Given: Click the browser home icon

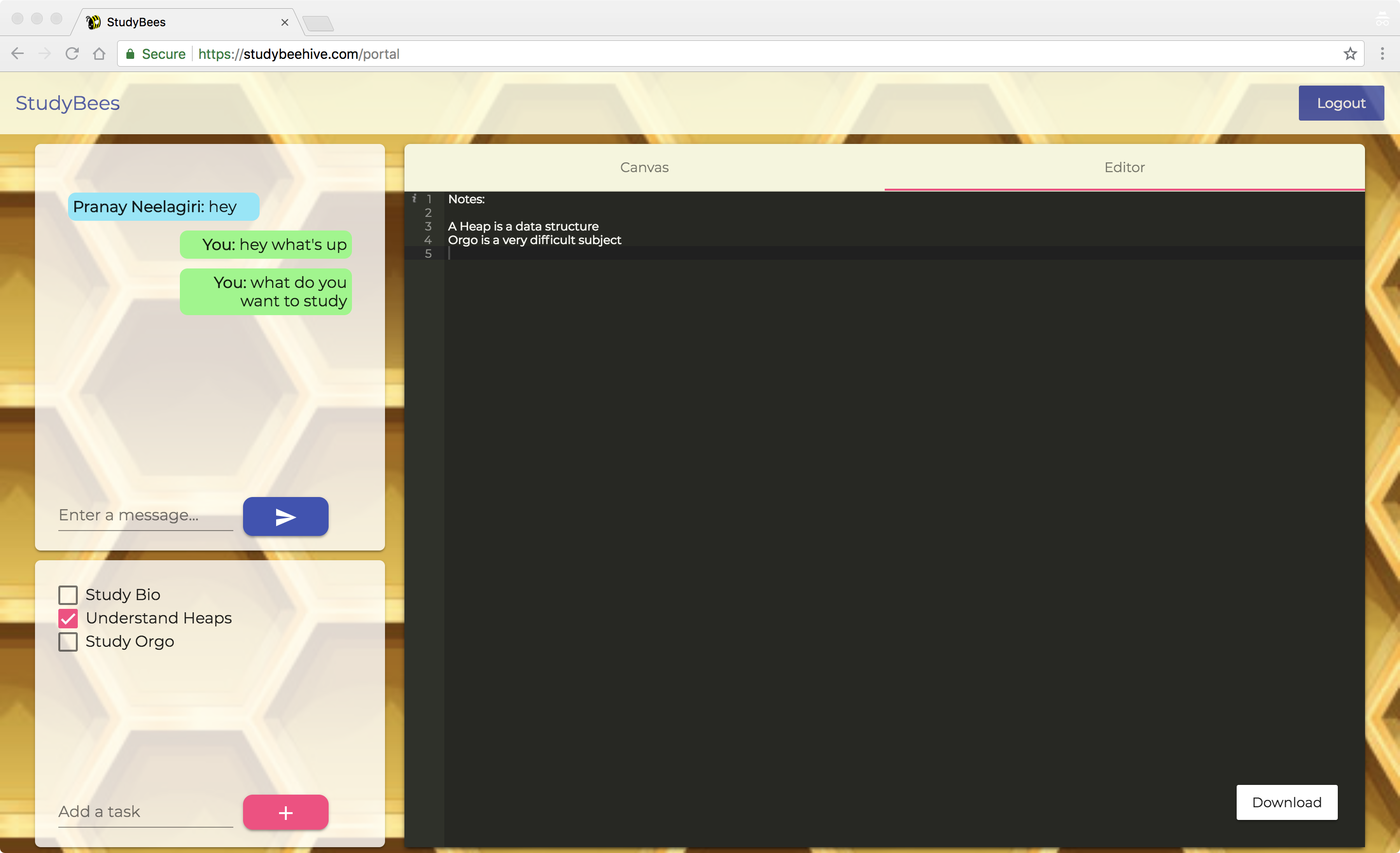Looking at the screenshot, I should (x=100, y=53).
